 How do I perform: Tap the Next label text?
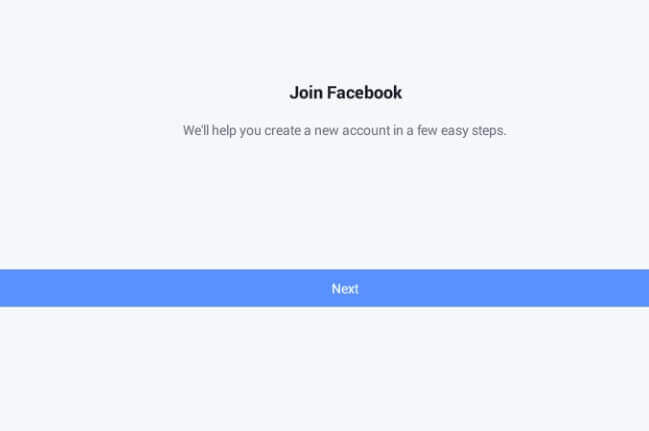click(345, 289)
